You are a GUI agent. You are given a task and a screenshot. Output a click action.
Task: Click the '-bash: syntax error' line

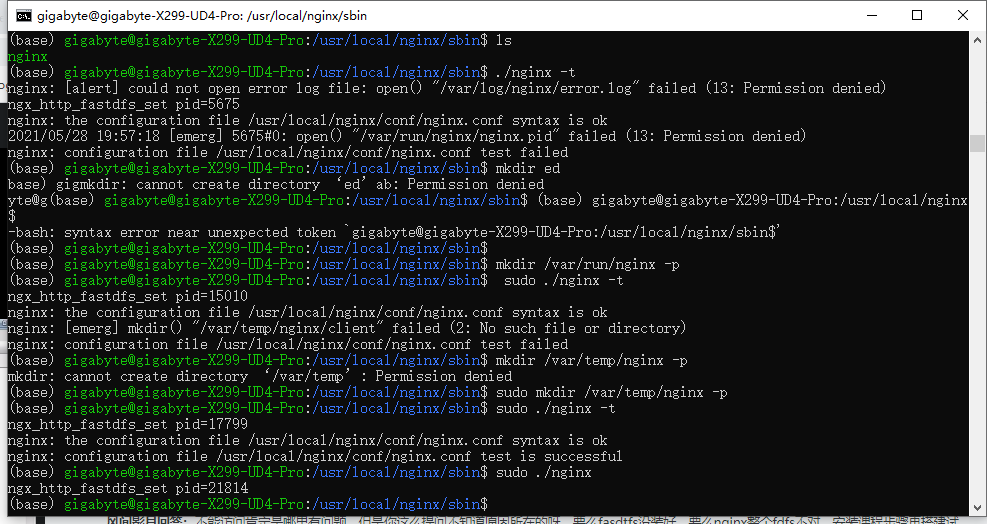pyautogui.click(x=394, y=232)
